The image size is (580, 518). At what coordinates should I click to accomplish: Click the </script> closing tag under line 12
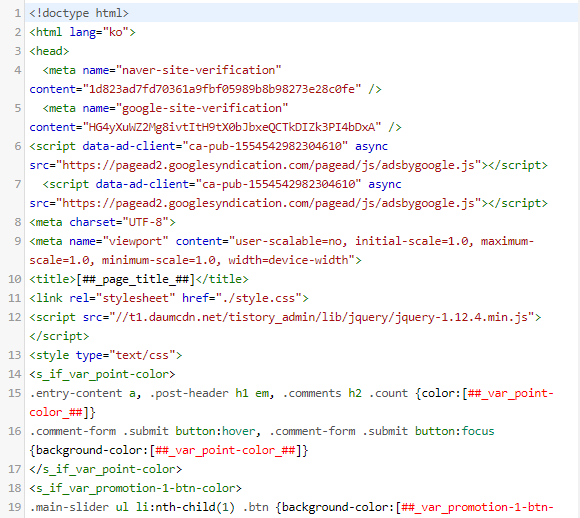[59, 336]
